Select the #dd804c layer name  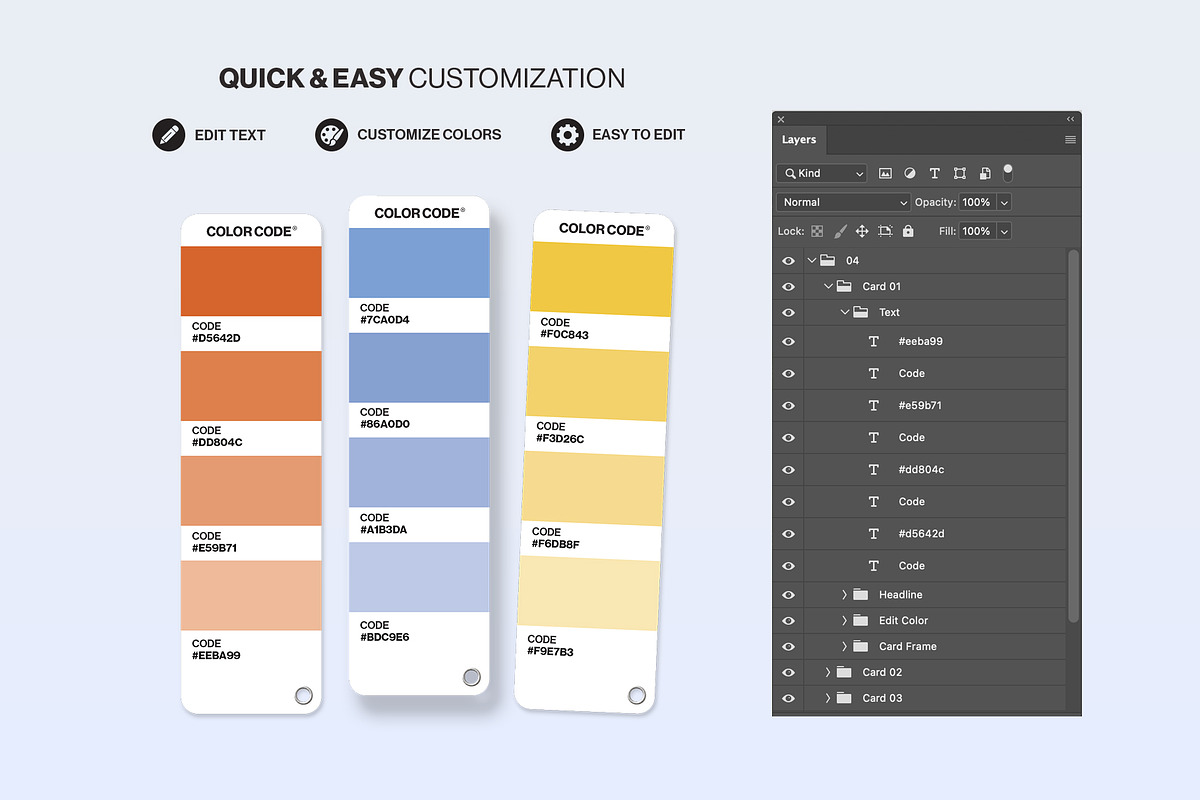921,469
